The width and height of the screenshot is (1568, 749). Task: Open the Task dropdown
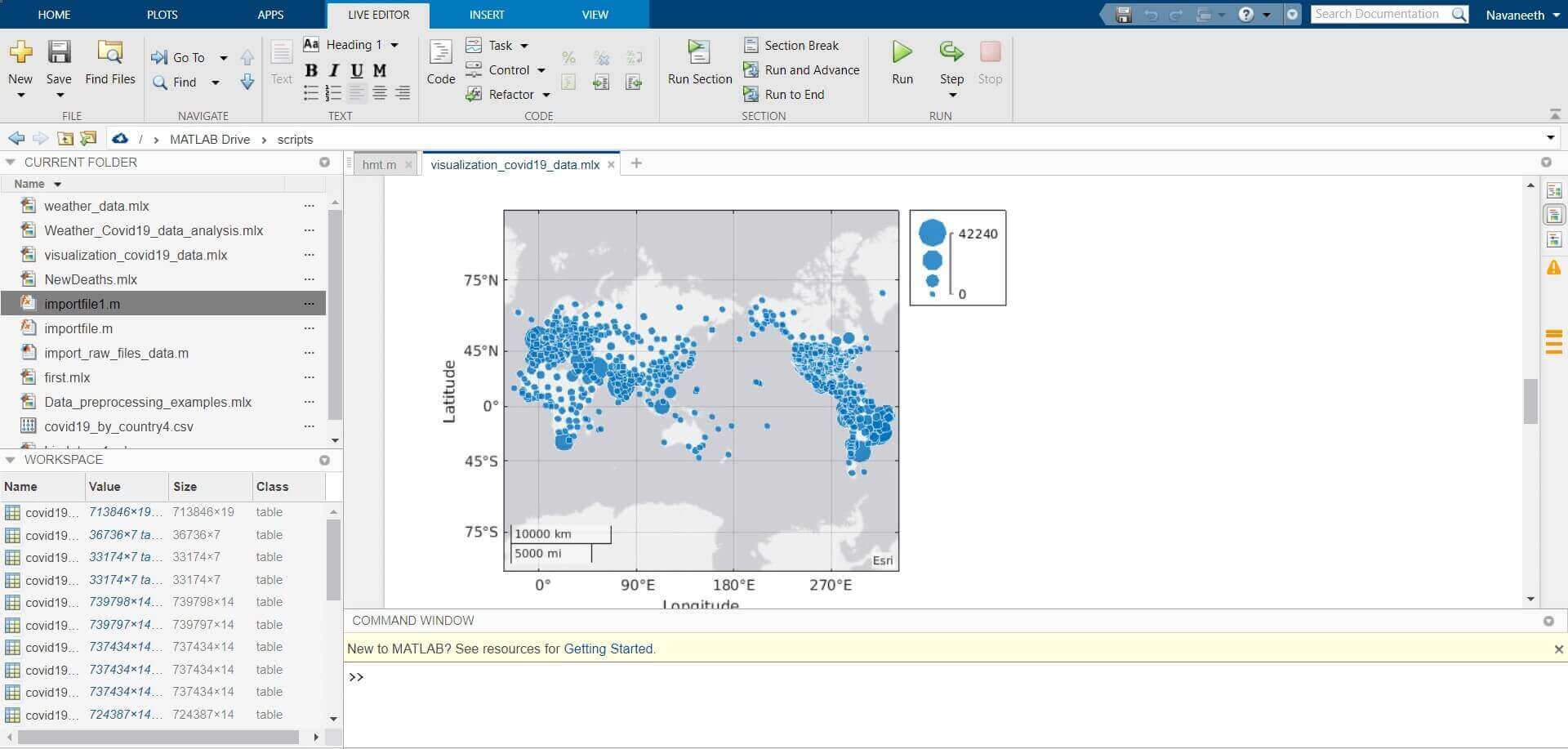(524, 46)
